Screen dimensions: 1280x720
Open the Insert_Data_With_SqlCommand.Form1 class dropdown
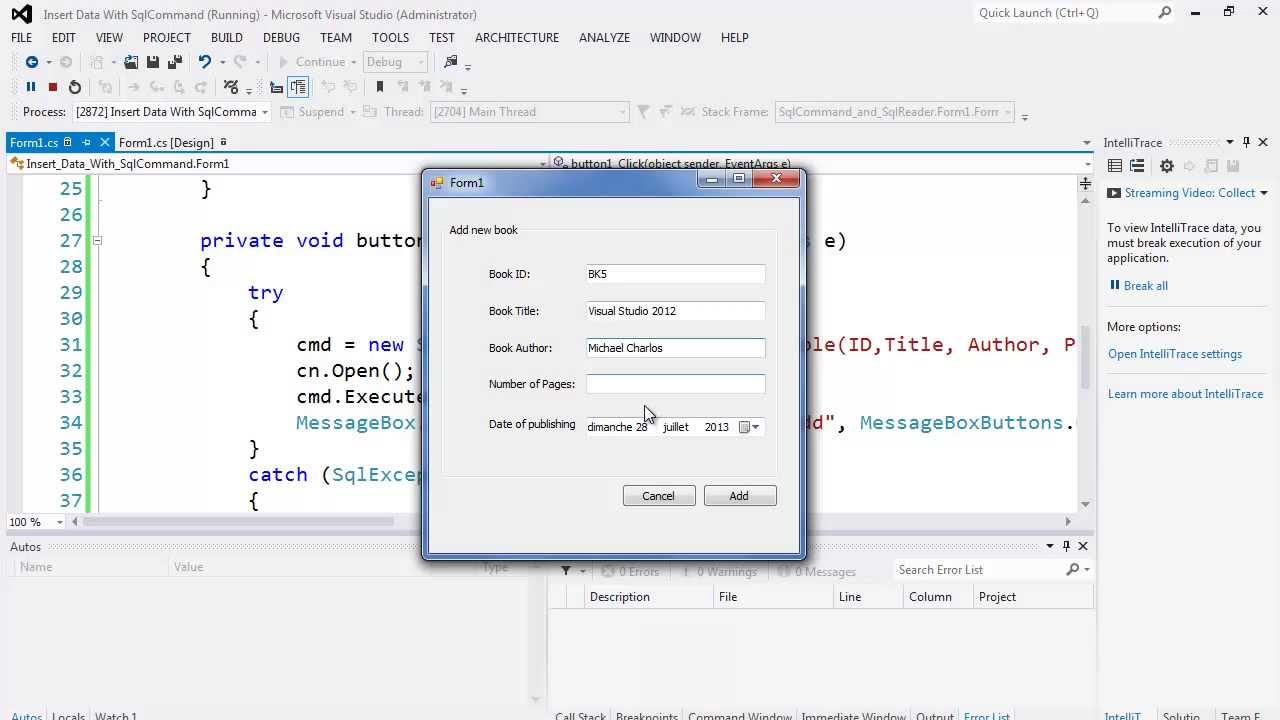(x=543, y=164)
